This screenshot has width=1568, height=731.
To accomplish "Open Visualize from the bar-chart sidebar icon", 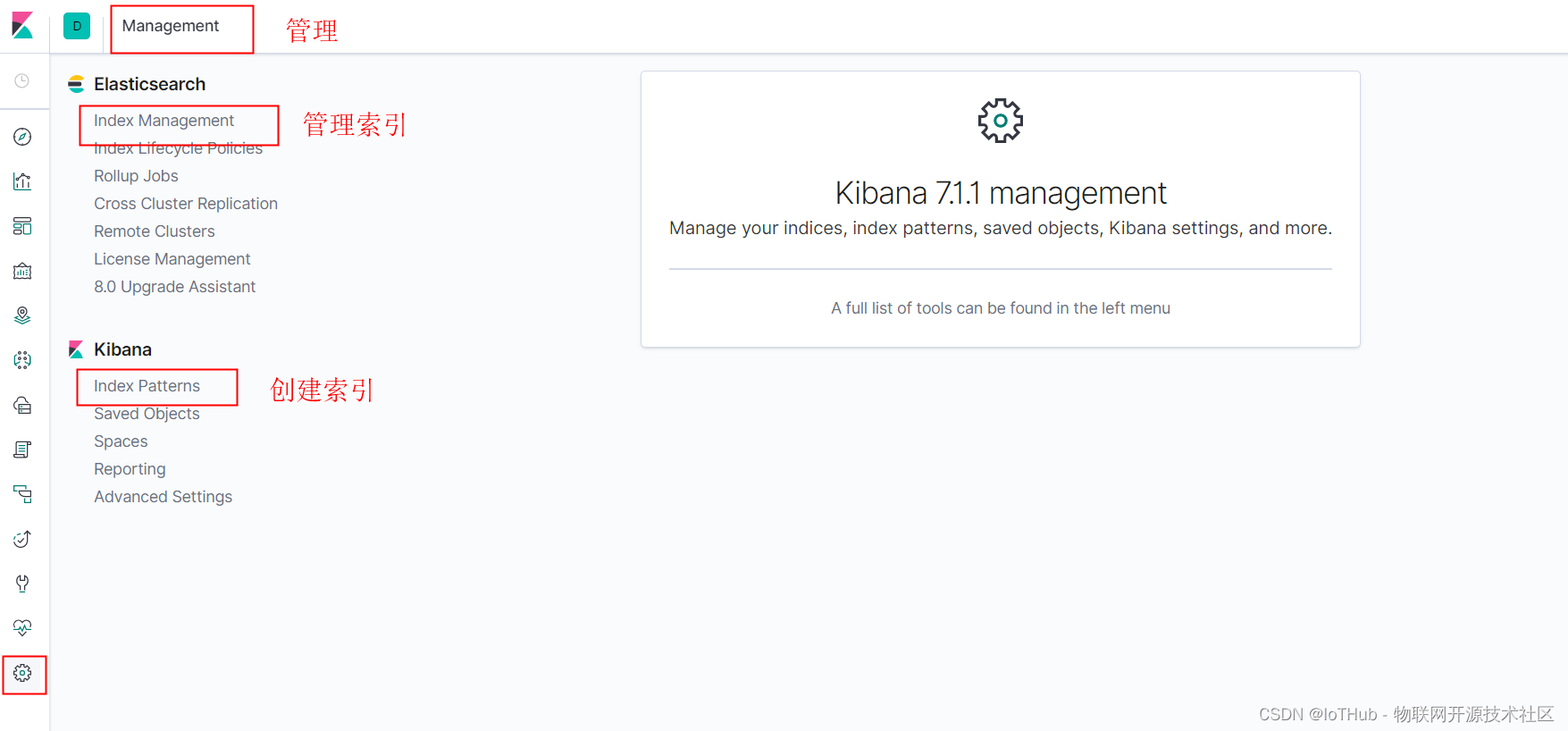I will pyautogui.click(x=22, y=181).
